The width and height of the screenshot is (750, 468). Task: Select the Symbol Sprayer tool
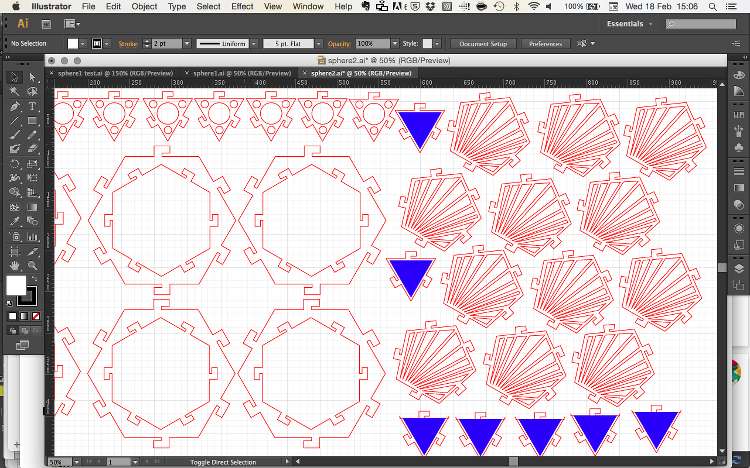tap(14, 236)
